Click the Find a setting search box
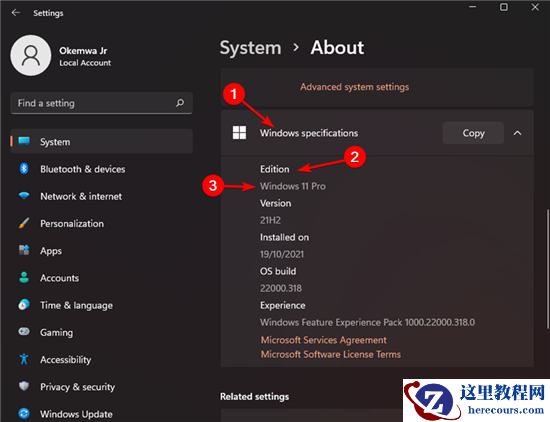 pos(101,103)
